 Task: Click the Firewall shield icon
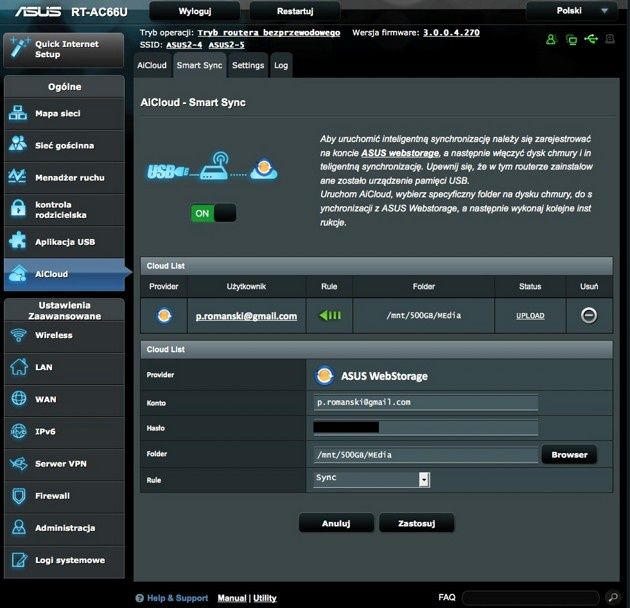click(x=18, y=495)
